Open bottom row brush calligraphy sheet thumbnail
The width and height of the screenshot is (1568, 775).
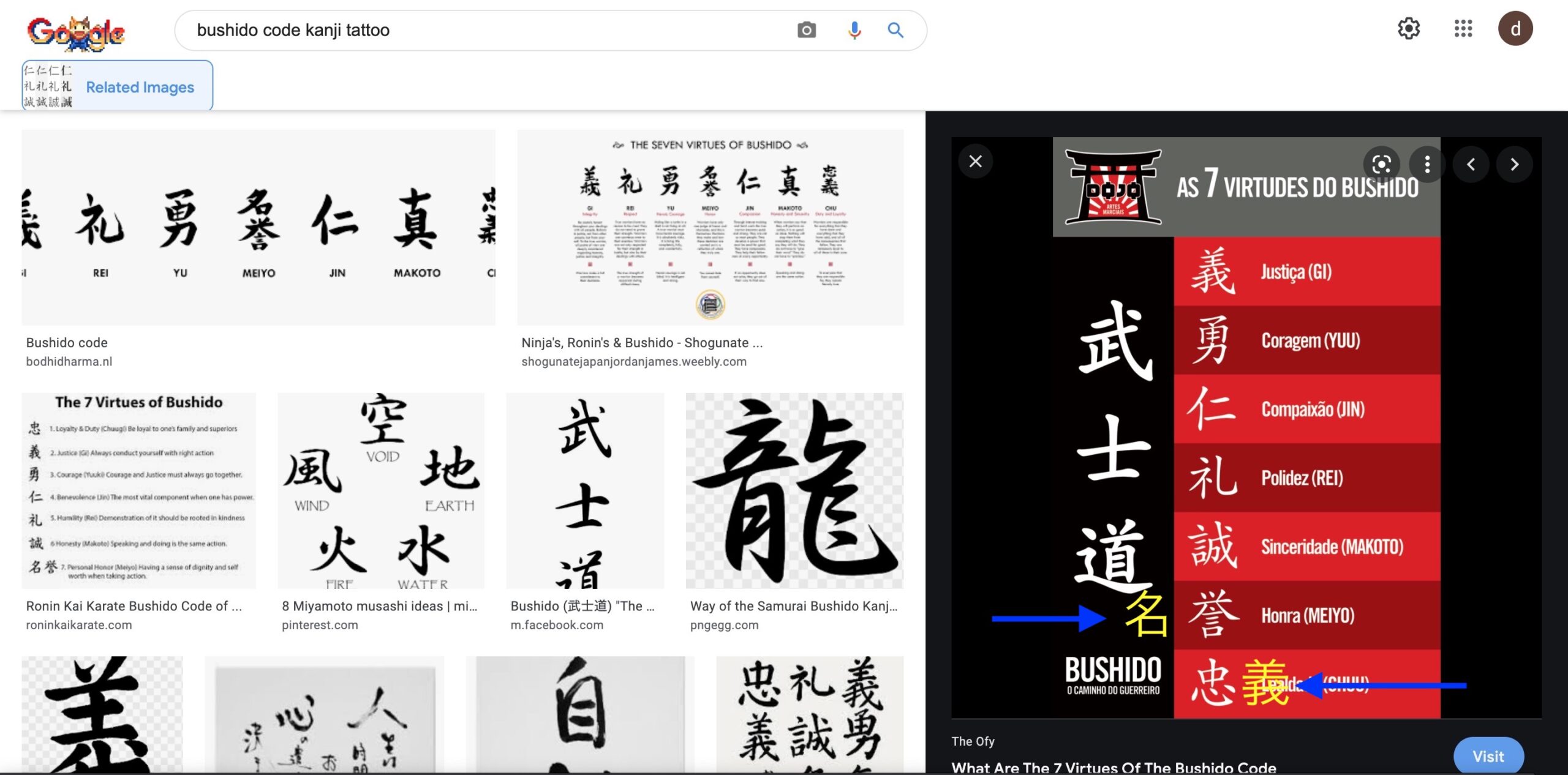point(324,714)
